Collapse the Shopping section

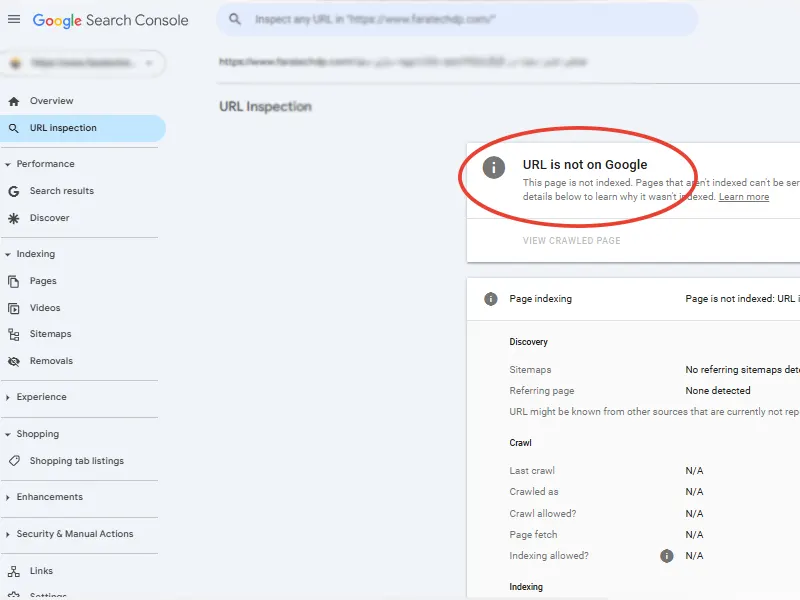[8, 434]
